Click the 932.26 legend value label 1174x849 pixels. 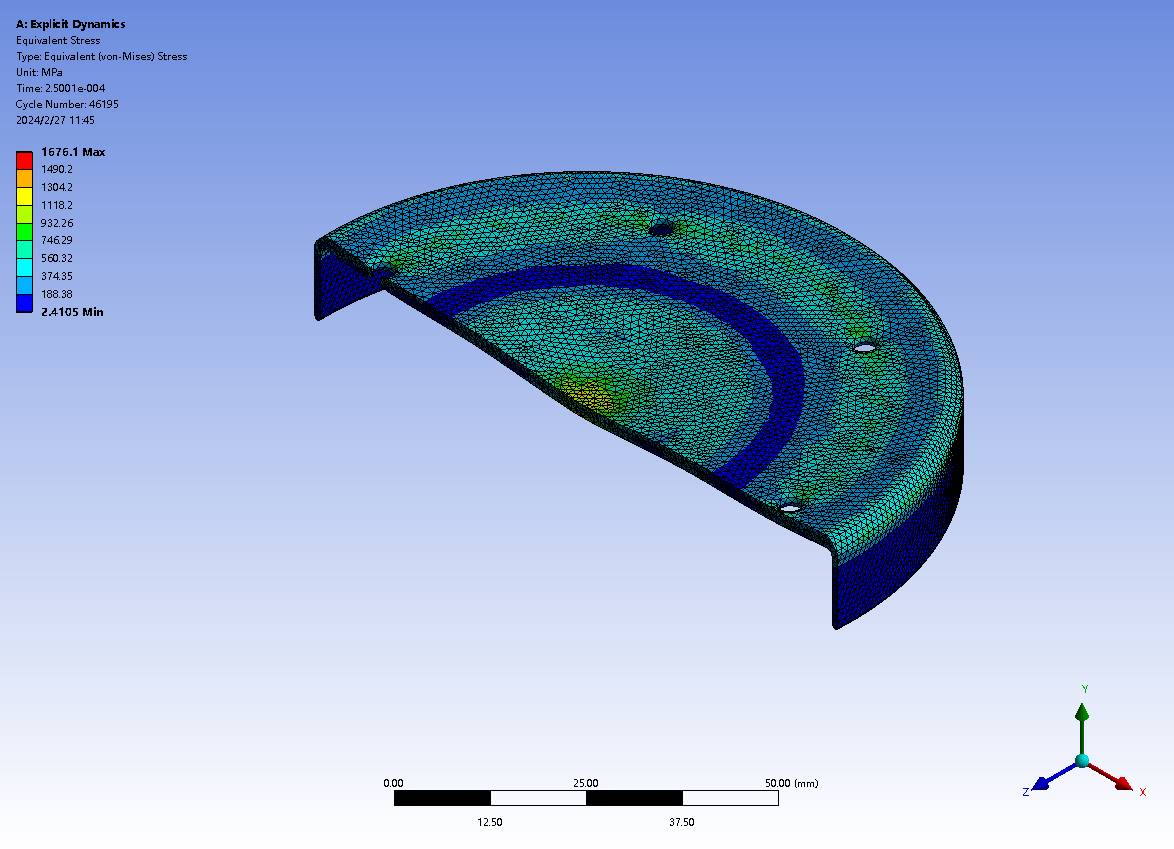[x=56, y=223]
